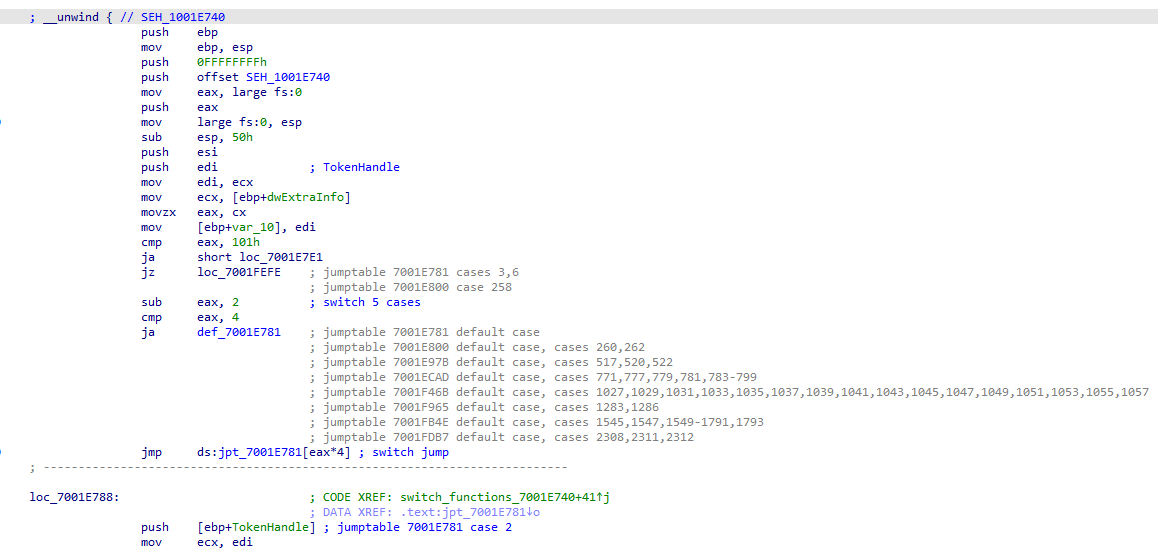The width and height of the screenshot is (1158, 550).
Task: Click comment with cases 517,520,522
Action: coord(493,362)
